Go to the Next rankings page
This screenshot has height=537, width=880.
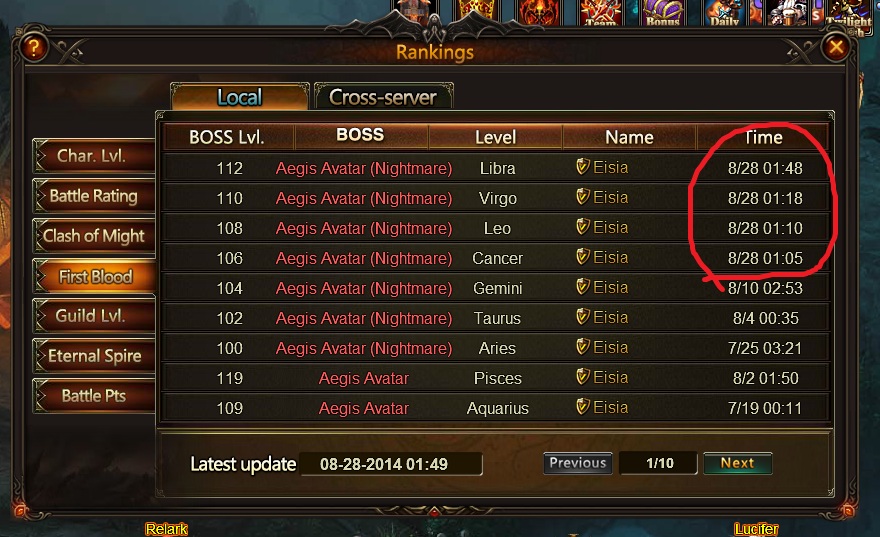click(737, 463)
